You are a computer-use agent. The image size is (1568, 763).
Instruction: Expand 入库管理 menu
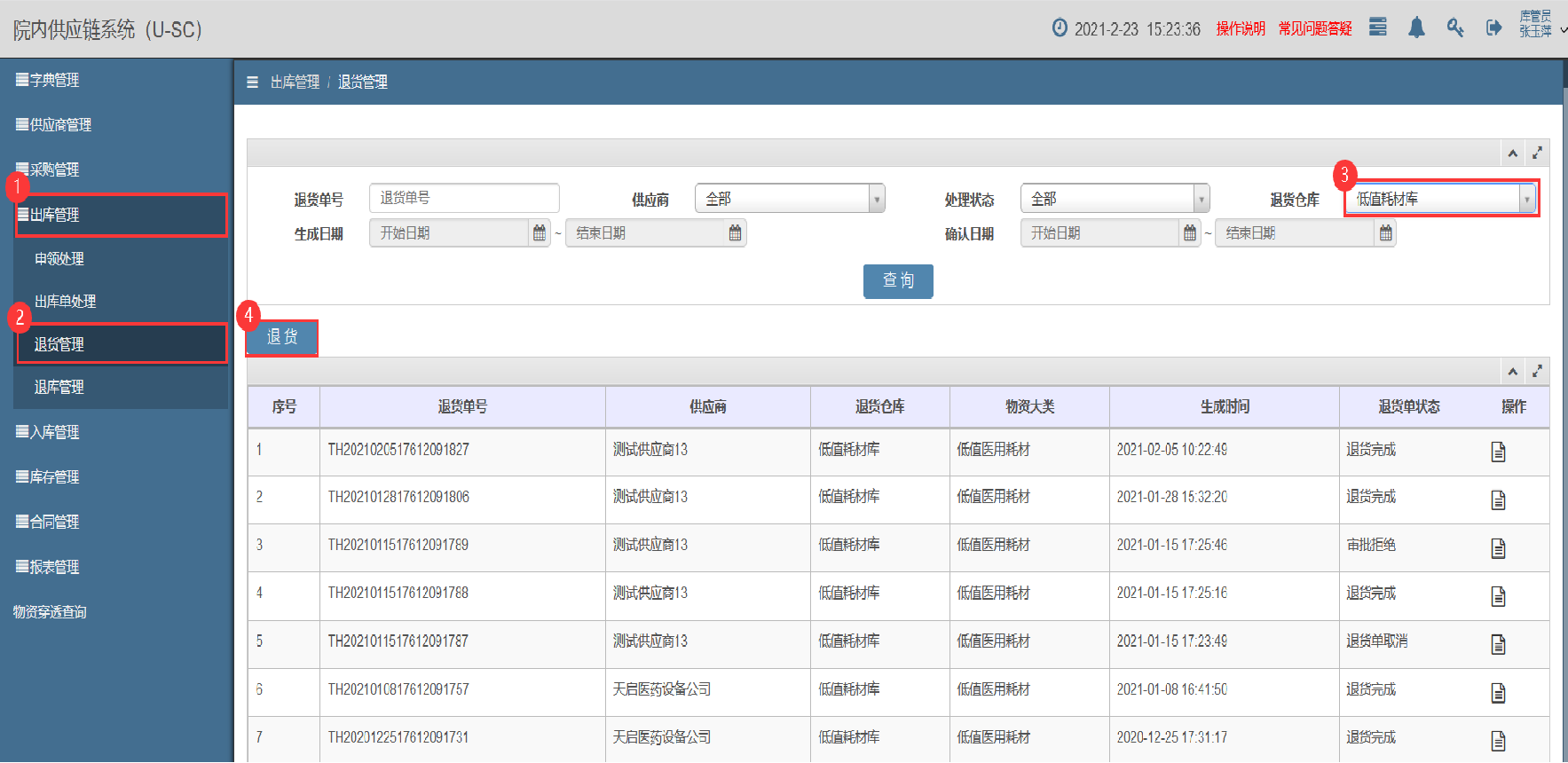[x=48, y=432]
